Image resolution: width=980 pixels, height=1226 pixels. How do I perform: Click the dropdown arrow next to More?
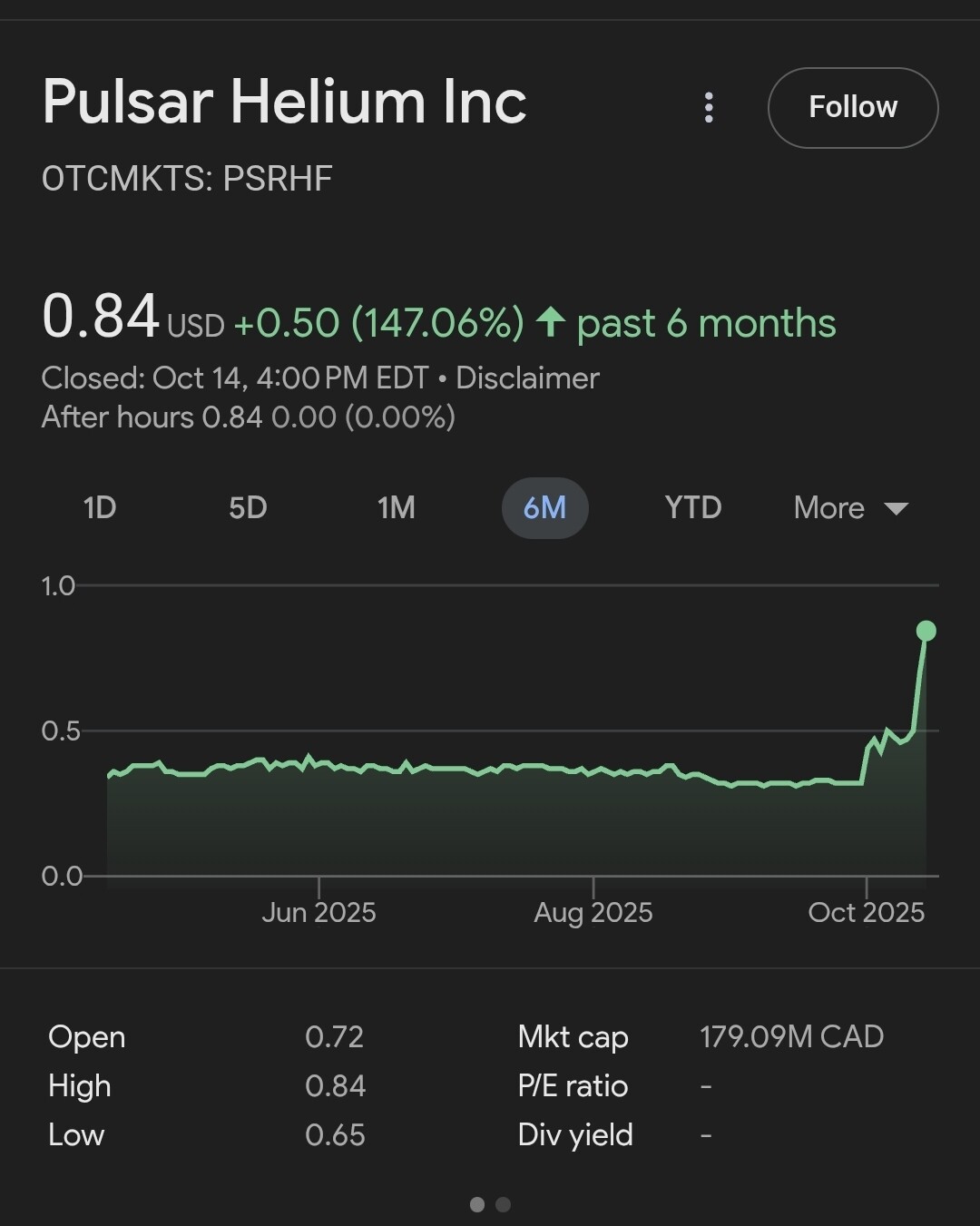[896, 508]
